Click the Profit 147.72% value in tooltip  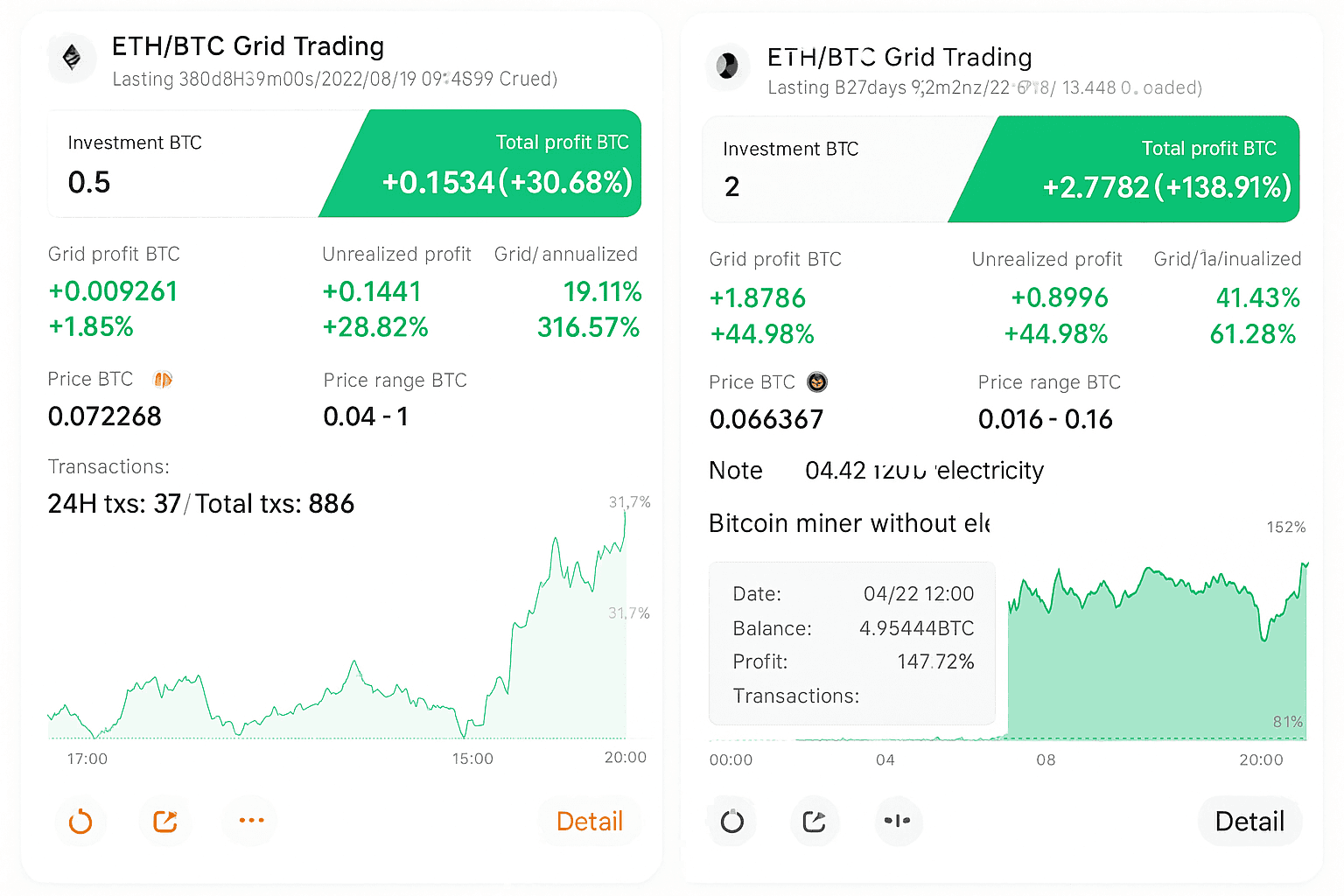pyautogui.click(x=935, y=661)
